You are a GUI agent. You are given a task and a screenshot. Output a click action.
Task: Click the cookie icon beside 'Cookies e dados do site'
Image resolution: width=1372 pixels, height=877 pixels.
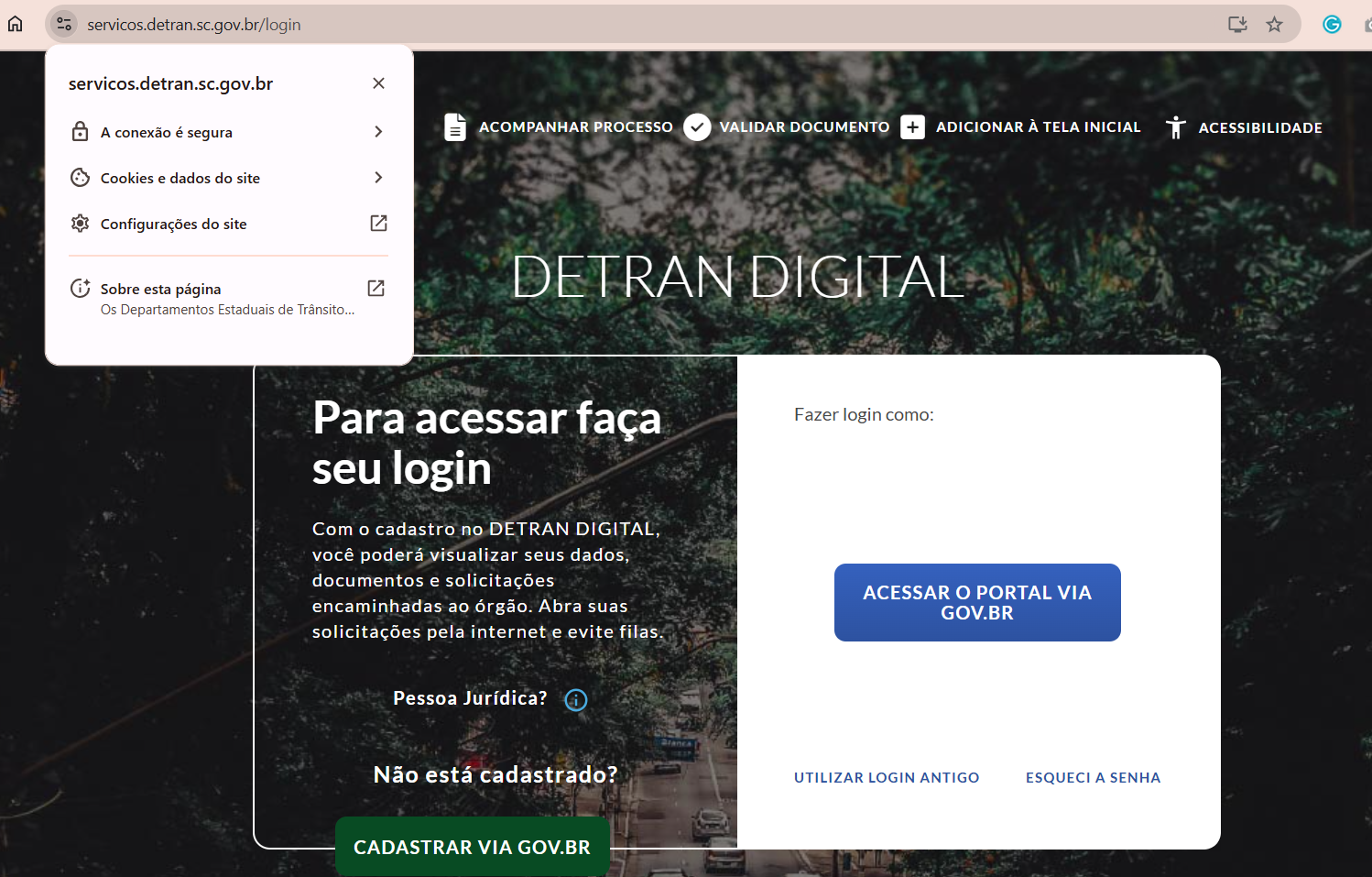[x=81, y=178]
